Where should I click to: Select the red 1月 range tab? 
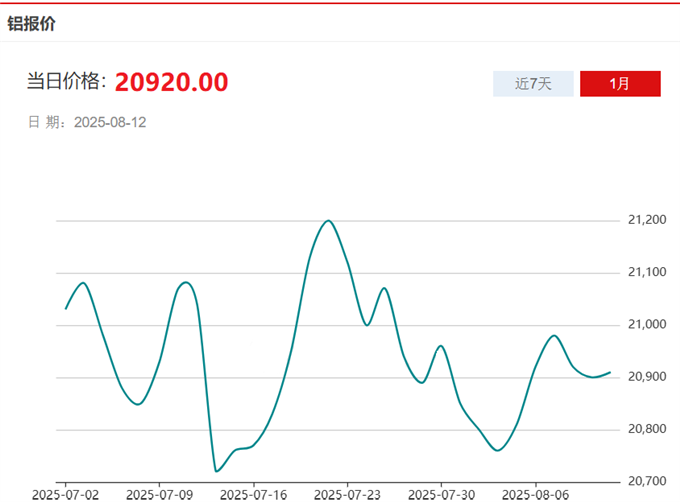pyautogui.click(x=620, y=84)
